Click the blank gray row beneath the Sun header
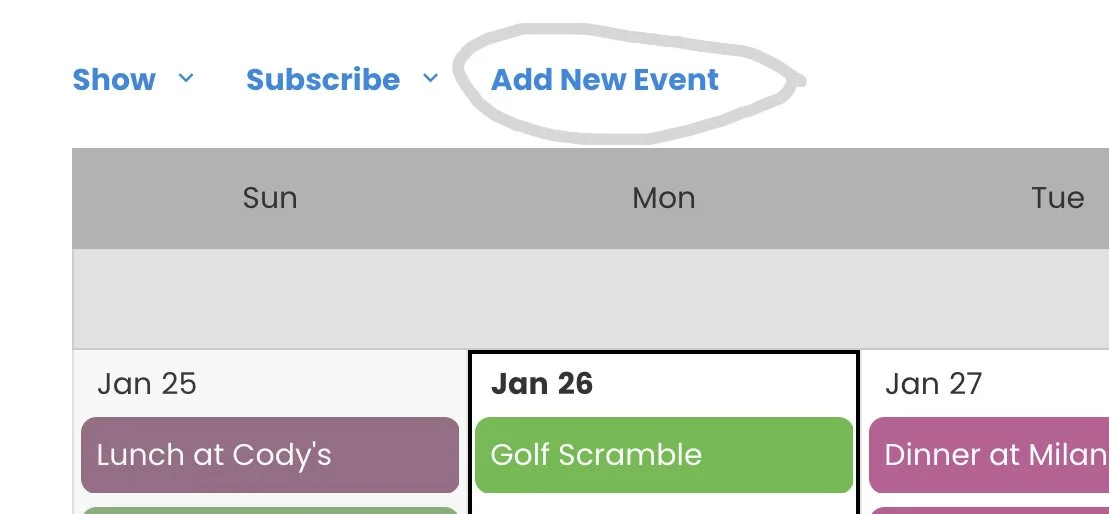Screen dimensions: 1109x514 [270, 298]
